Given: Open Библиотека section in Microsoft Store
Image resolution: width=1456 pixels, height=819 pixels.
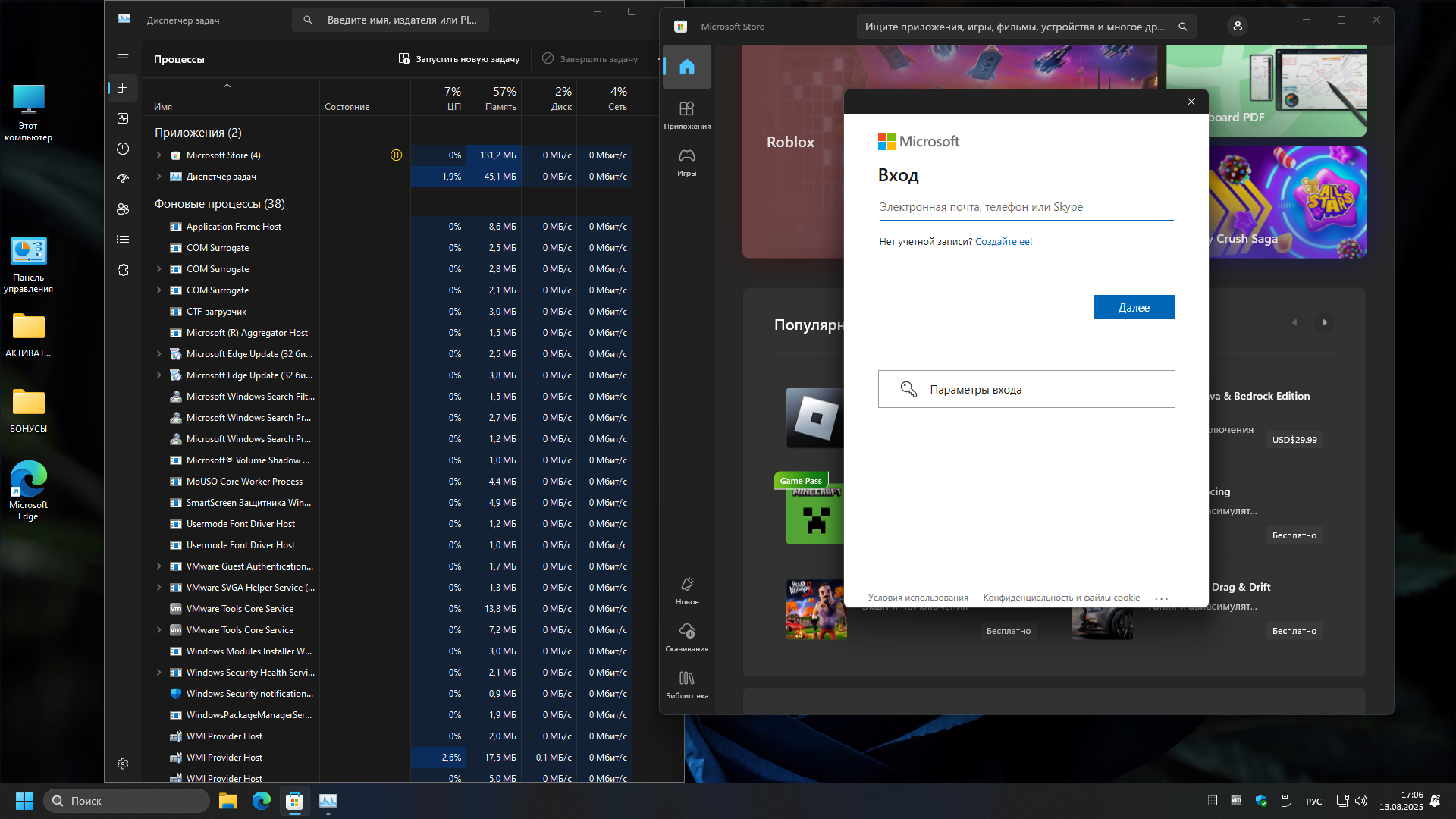Looking at the screenshot, I should [x=687, y=685].
